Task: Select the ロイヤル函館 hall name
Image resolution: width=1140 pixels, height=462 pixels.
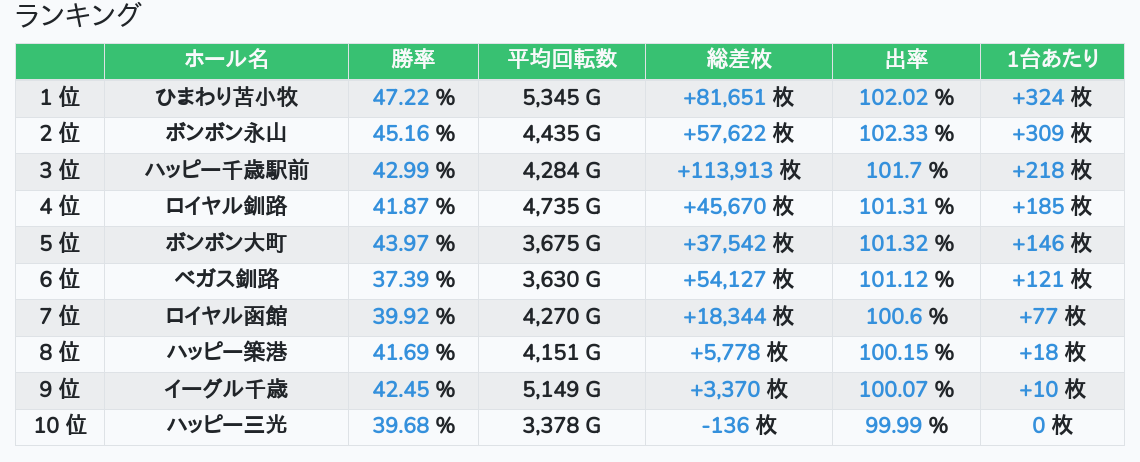Action: pyautogui.click(x=227, y=317)
